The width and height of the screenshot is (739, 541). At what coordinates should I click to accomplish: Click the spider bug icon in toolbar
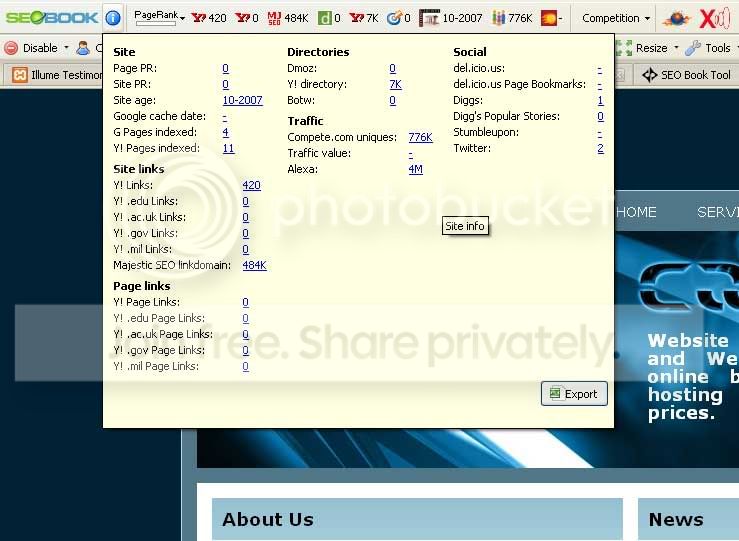click(x=677, y=19)
